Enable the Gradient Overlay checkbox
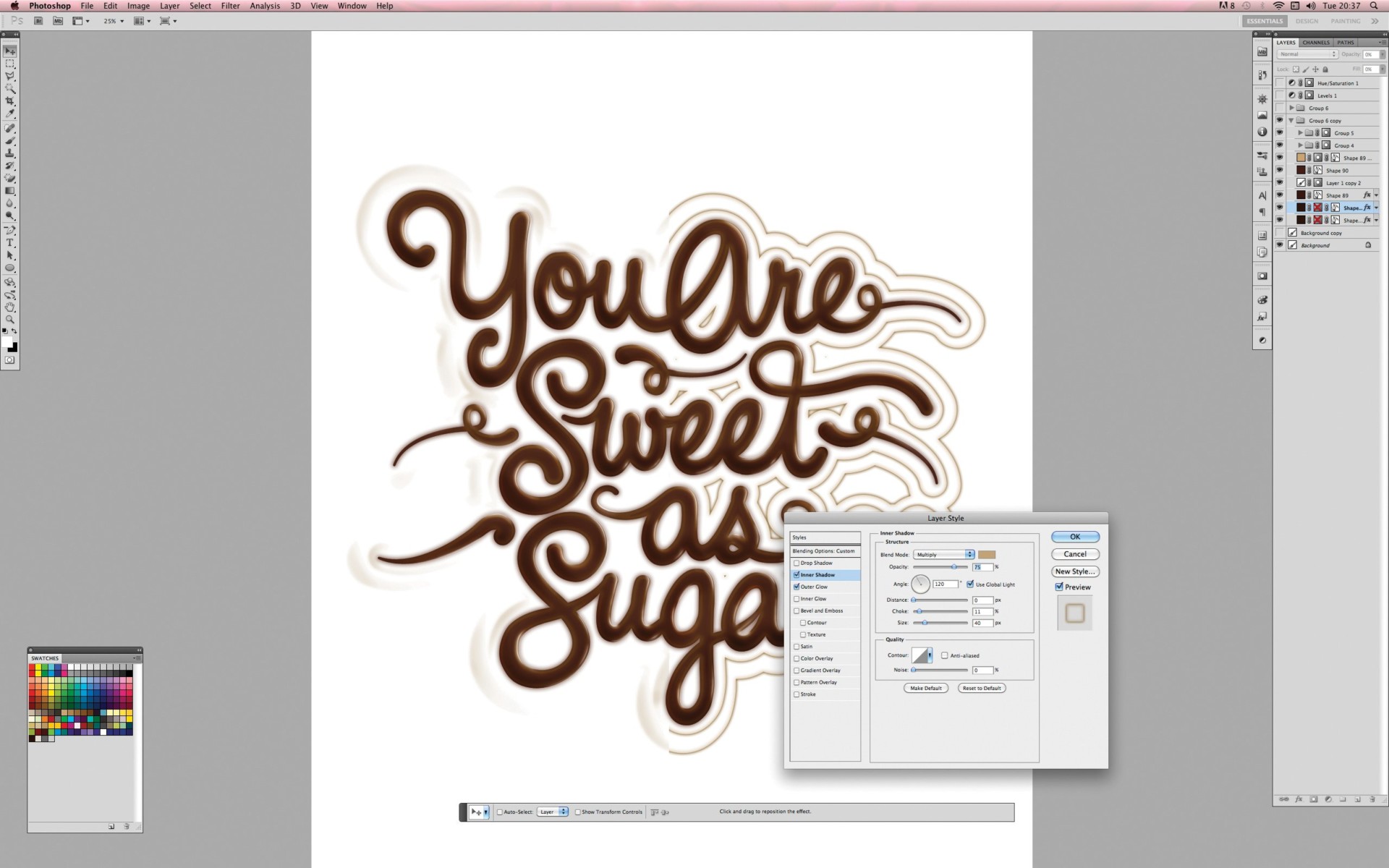The height and width of the screenshot is (868, 1389). coord(797,670)
